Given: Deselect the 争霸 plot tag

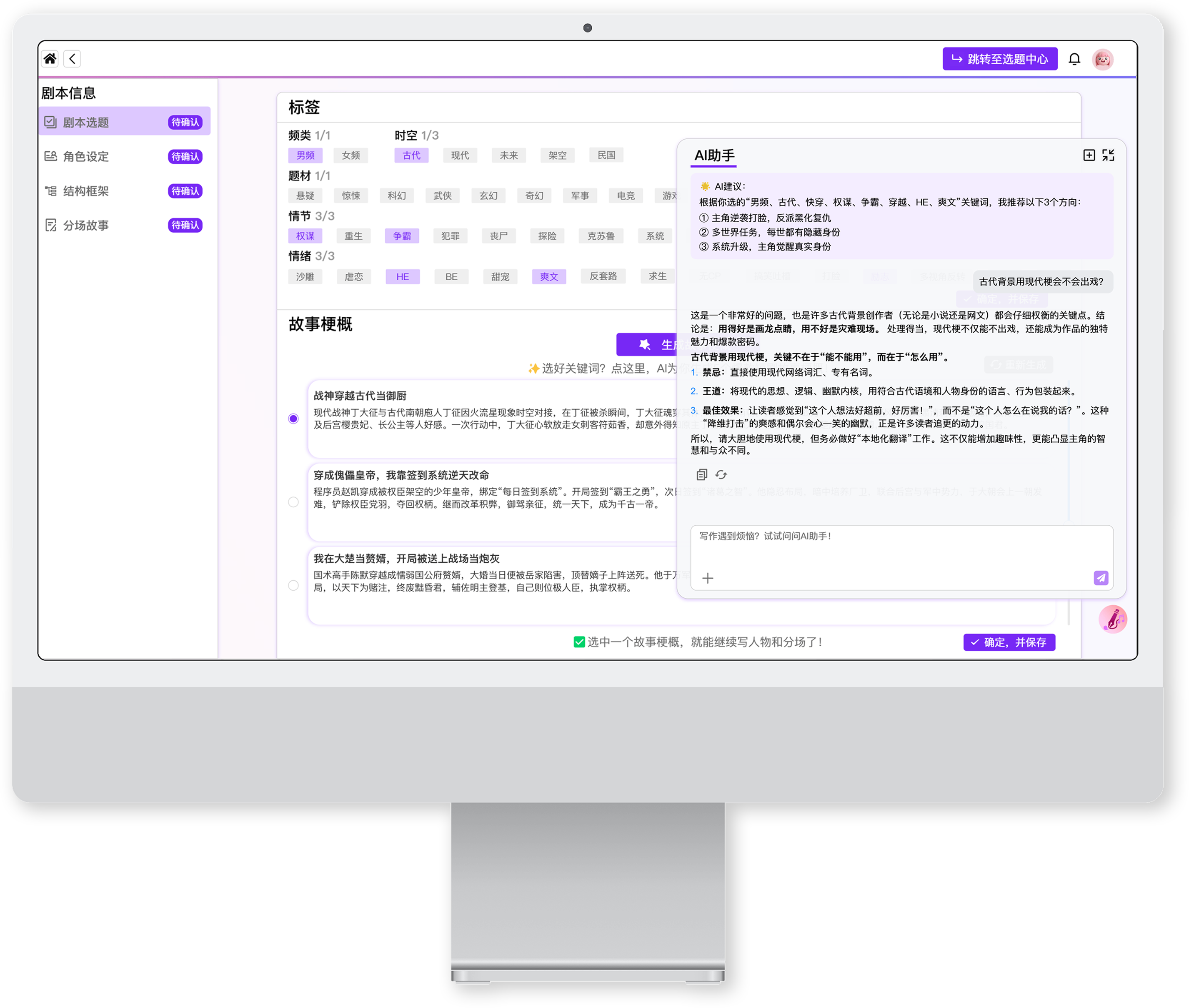Looking at the screenshot, I should click(x=402, y=236).
